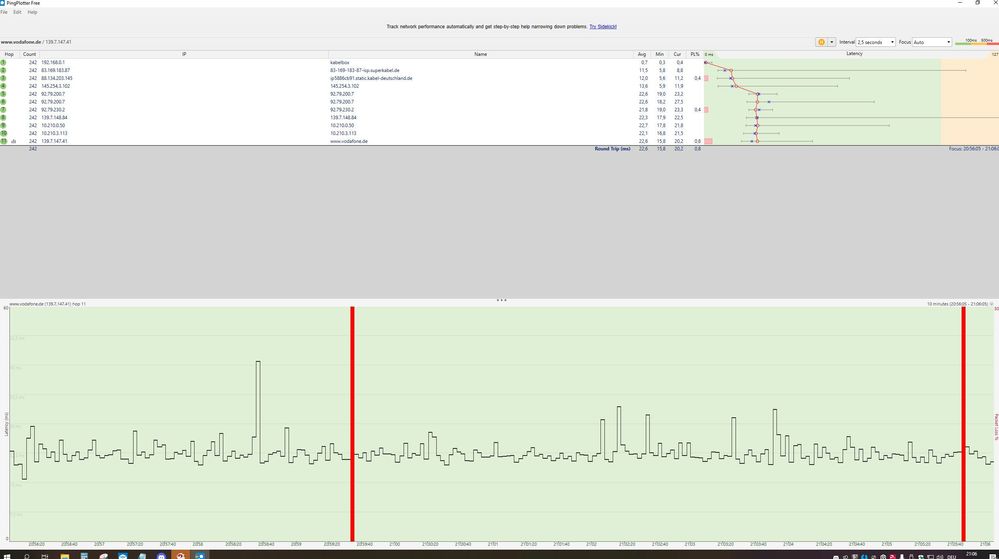Image resolution: width=999 pixels, height=559 pixels.
Task: Click the Name column header
Action: [480, 54]
